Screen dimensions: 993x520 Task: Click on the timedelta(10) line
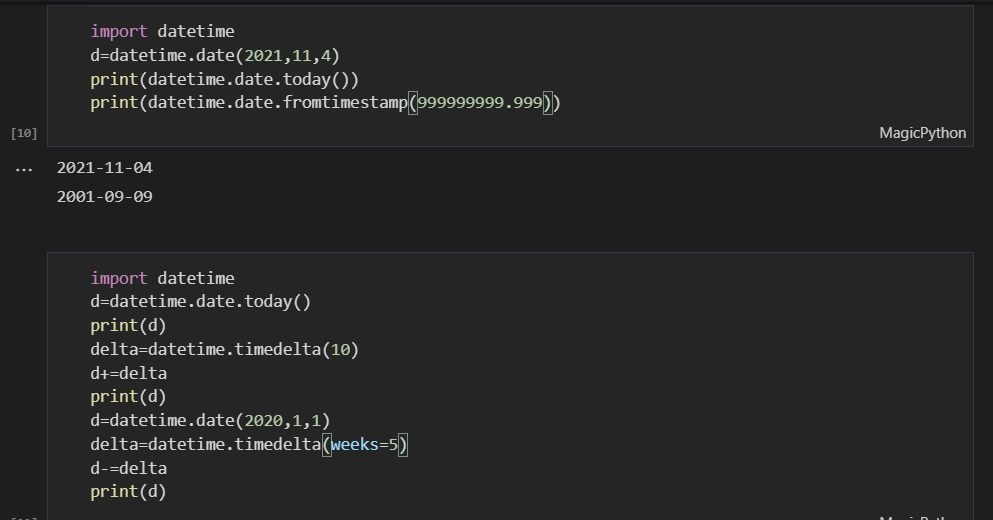[224, 350]
